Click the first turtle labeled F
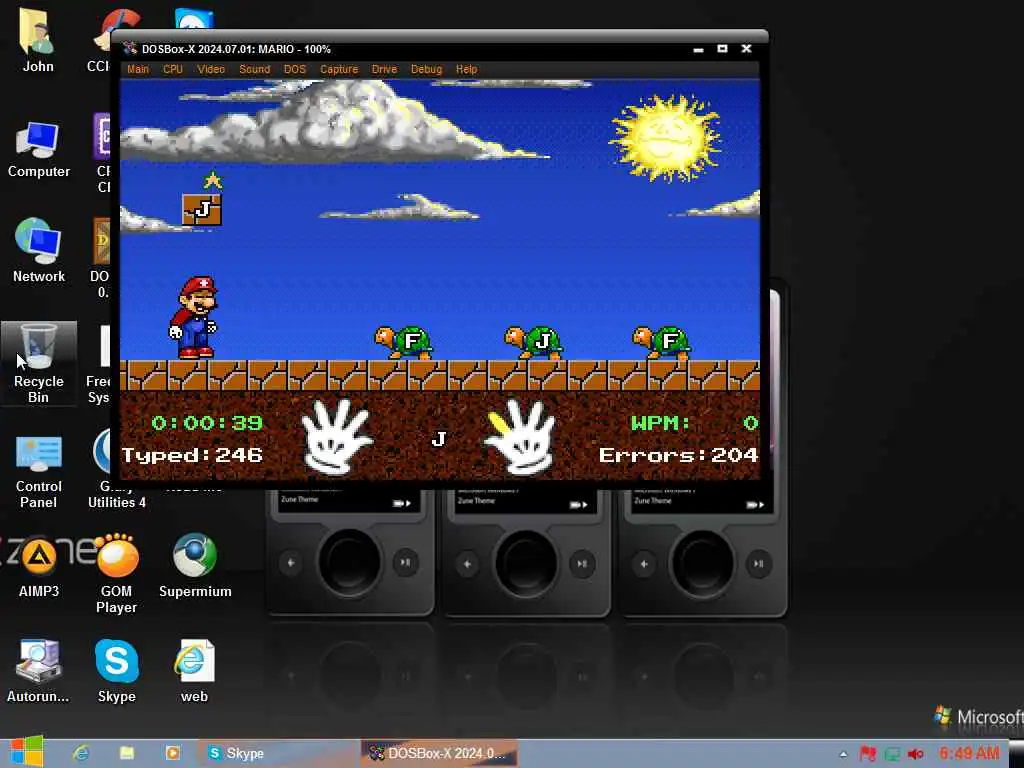This screenshot has width=1024, height=768. point(404,342)
